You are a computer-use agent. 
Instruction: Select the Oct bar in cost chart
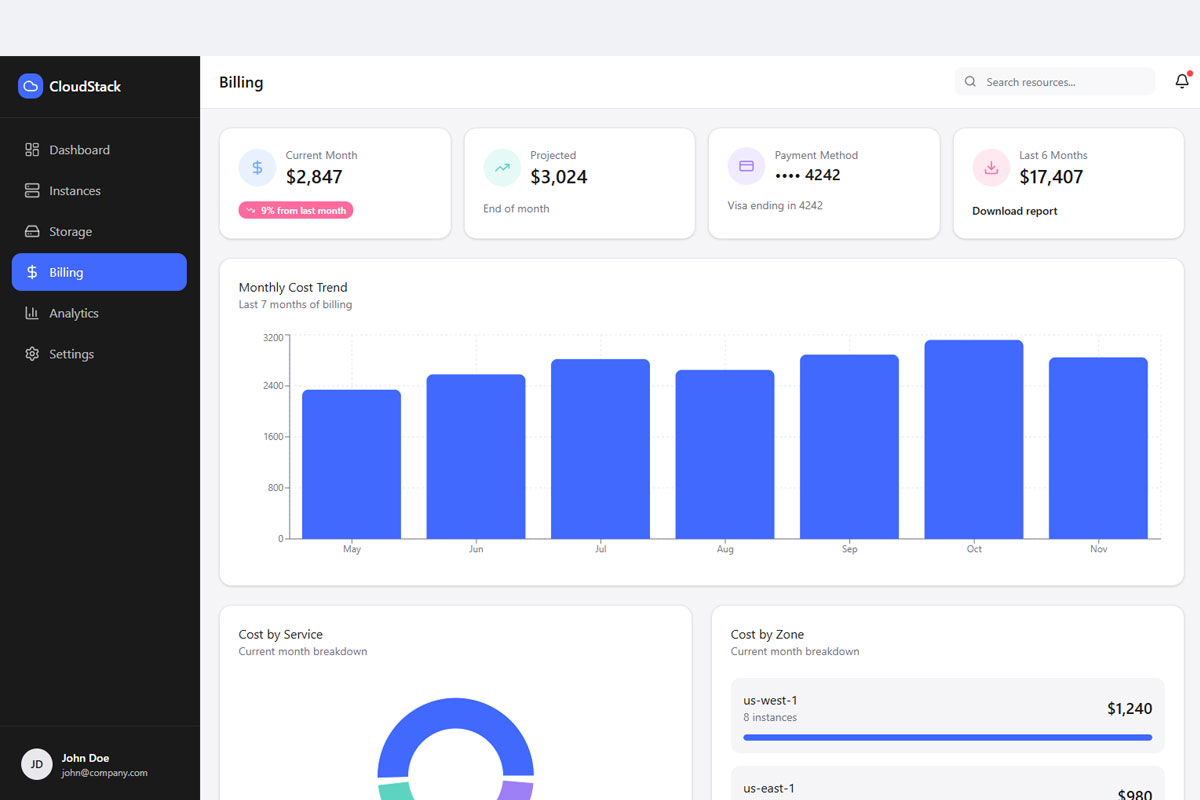tap(973, 440)
